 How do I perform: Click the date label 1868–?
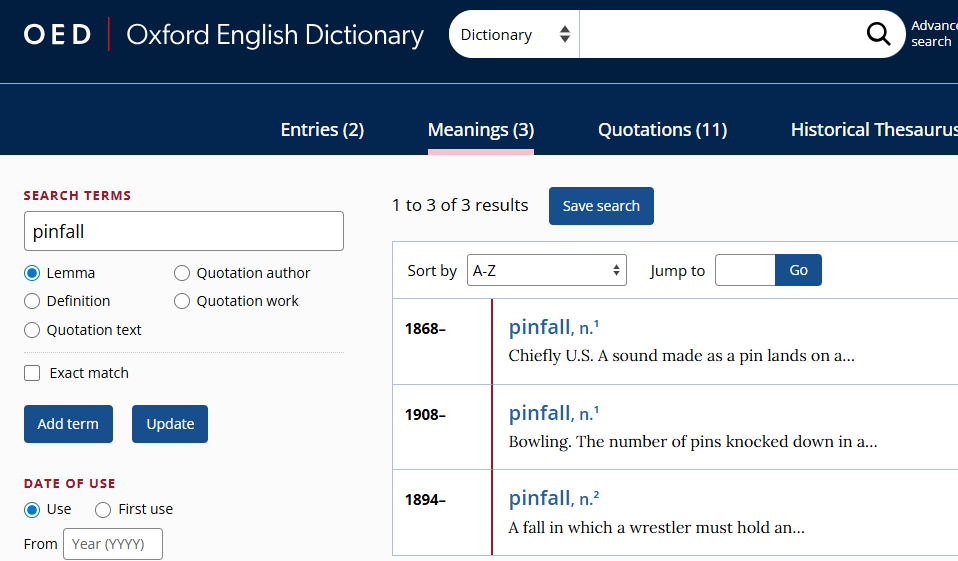pyautogui.click(x=425, y=329)
